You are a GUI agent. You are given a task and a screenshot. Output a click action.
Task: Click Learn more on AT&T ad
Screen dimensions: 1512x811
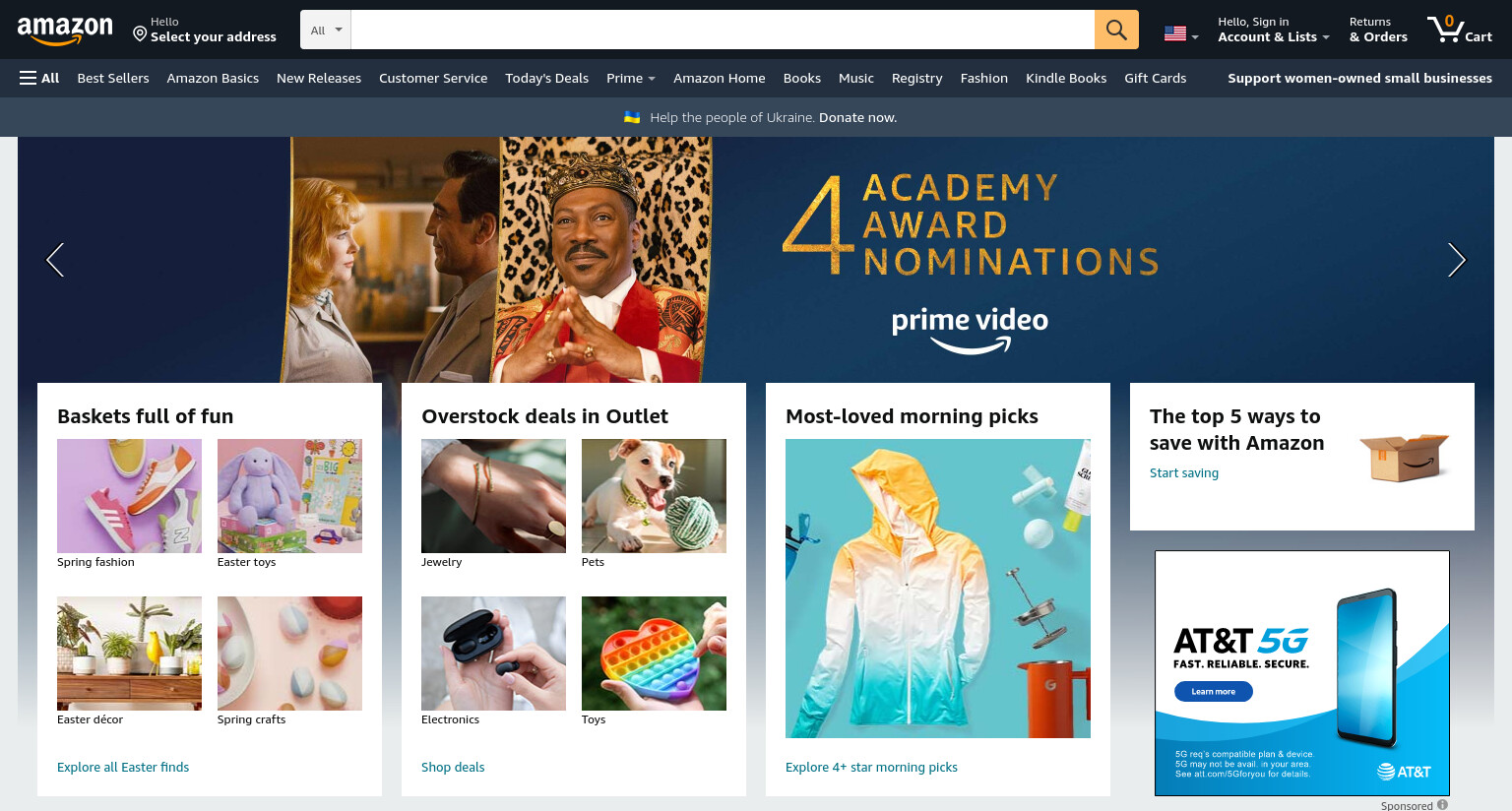pos(1213,692)
